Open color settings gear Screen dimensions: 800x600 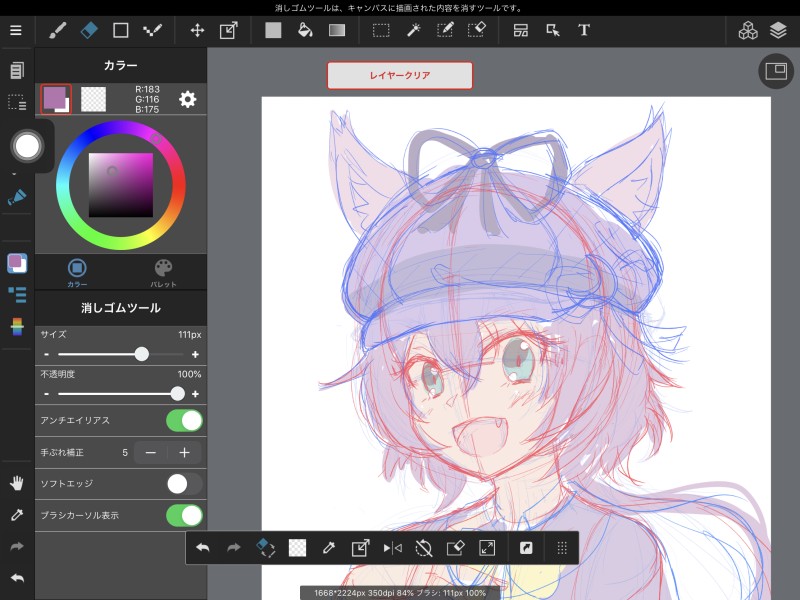pyautogui.click(x=187, y=99)
